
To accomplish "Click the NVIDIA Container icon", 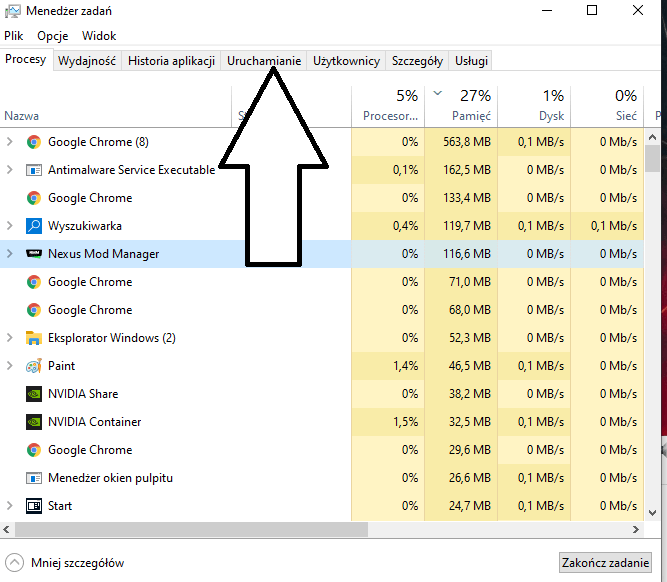I will coord(34,422).
